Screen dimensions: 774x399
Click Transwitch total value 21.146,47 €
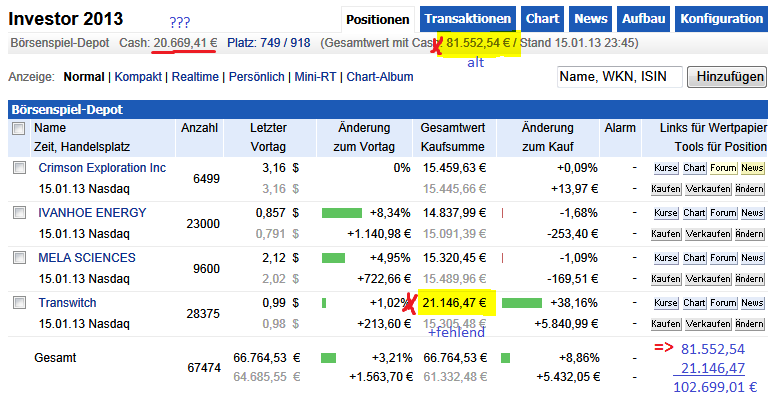pyautogui.click(x=455, y=303)
